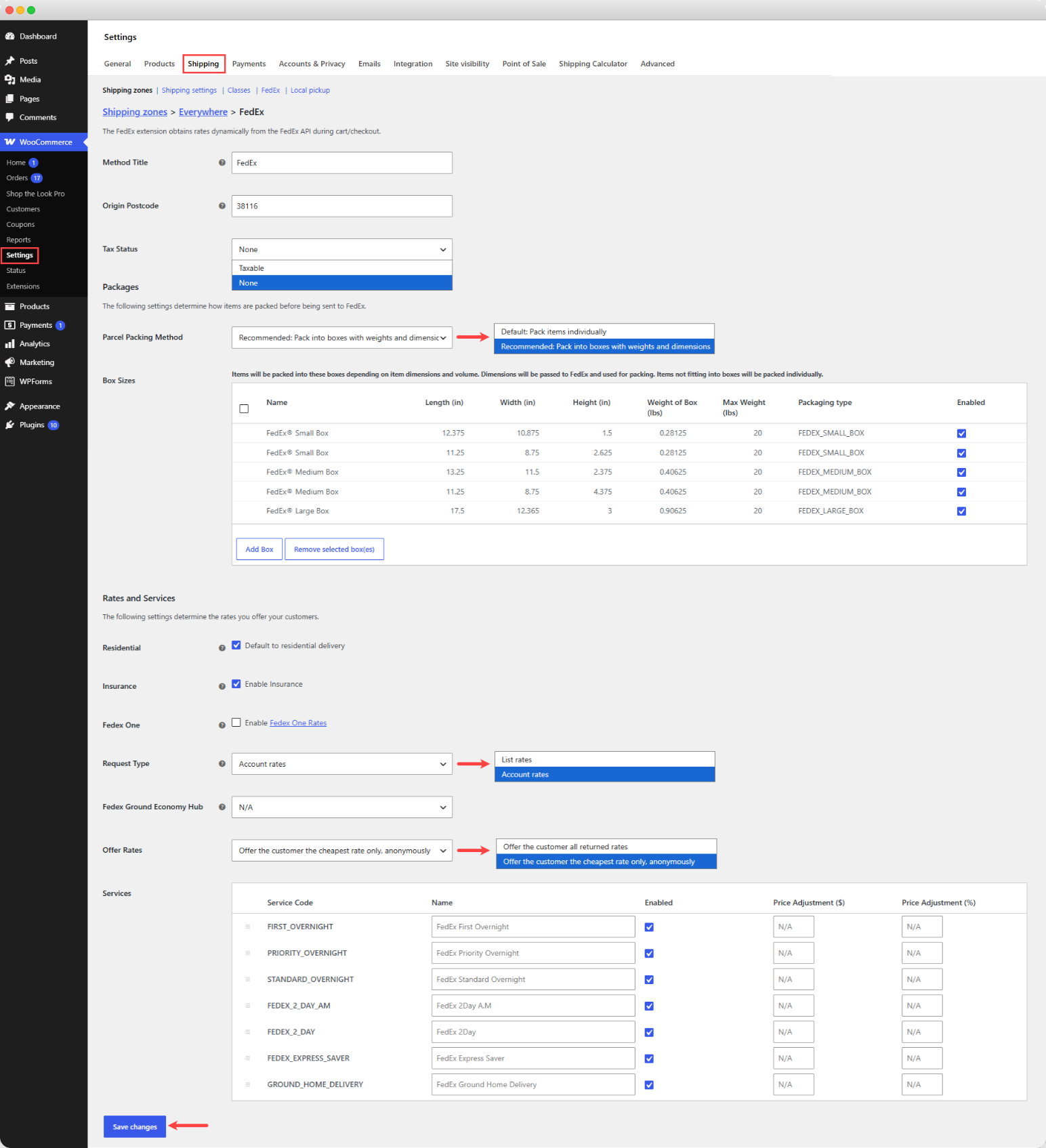Screen dimensions: 1046x1148
Task: Click the Payments dollar icon in sidebar
Action: coord(10,326)
